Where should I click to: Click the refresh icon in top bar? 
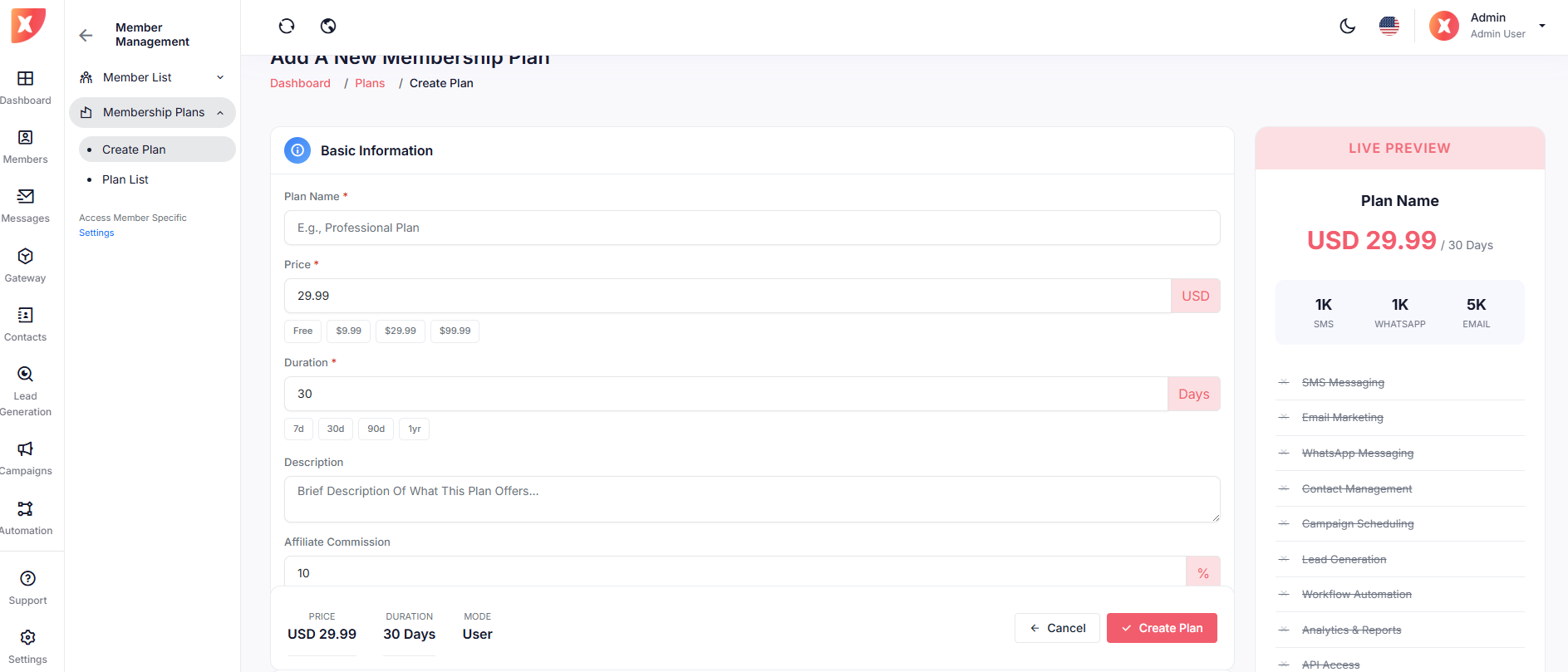287,27
